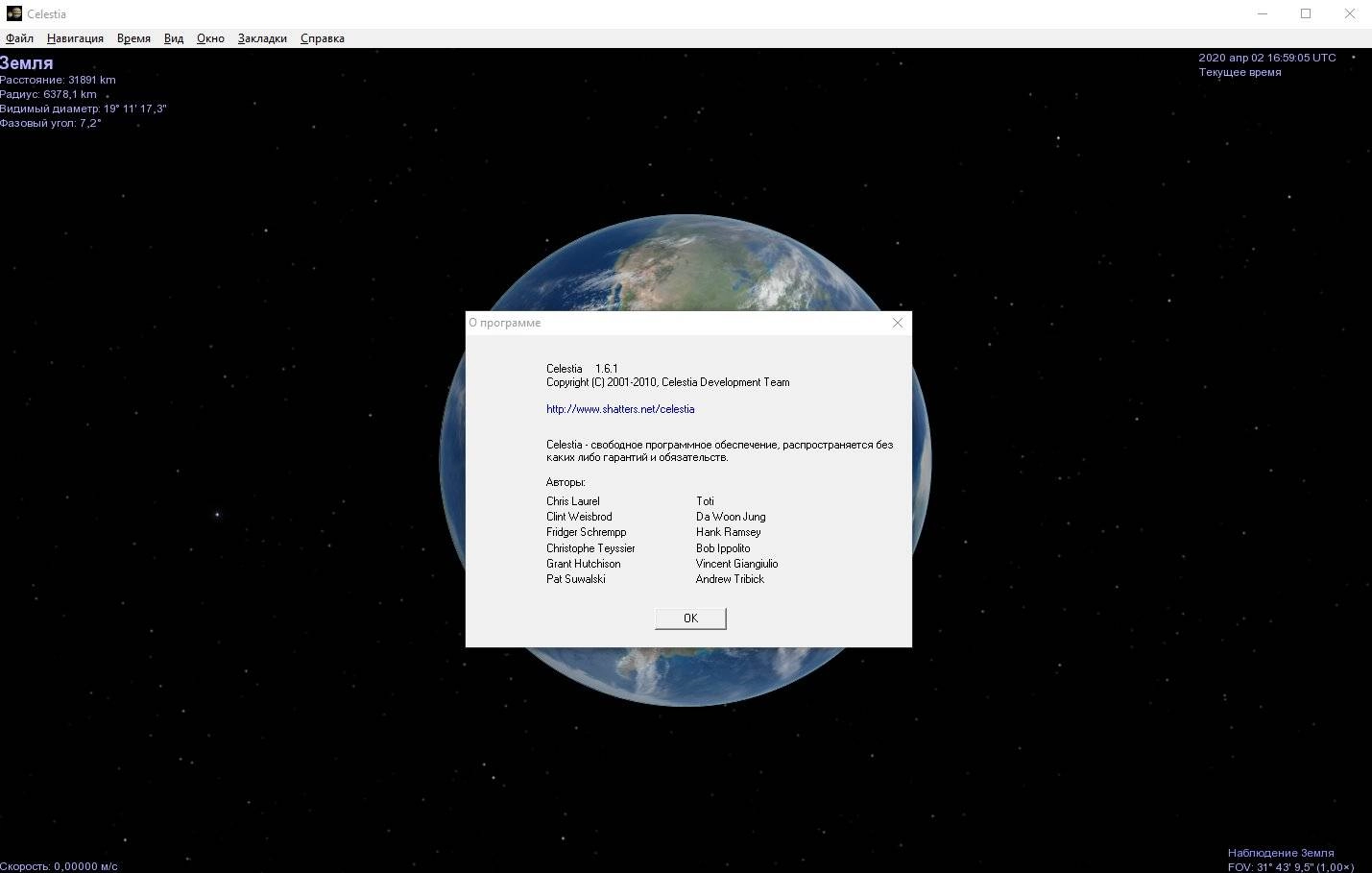Image resolution: width=1372 pixels, height=873 pixels.
Task: Open the Время menu
Action: [x=133, y=38]
